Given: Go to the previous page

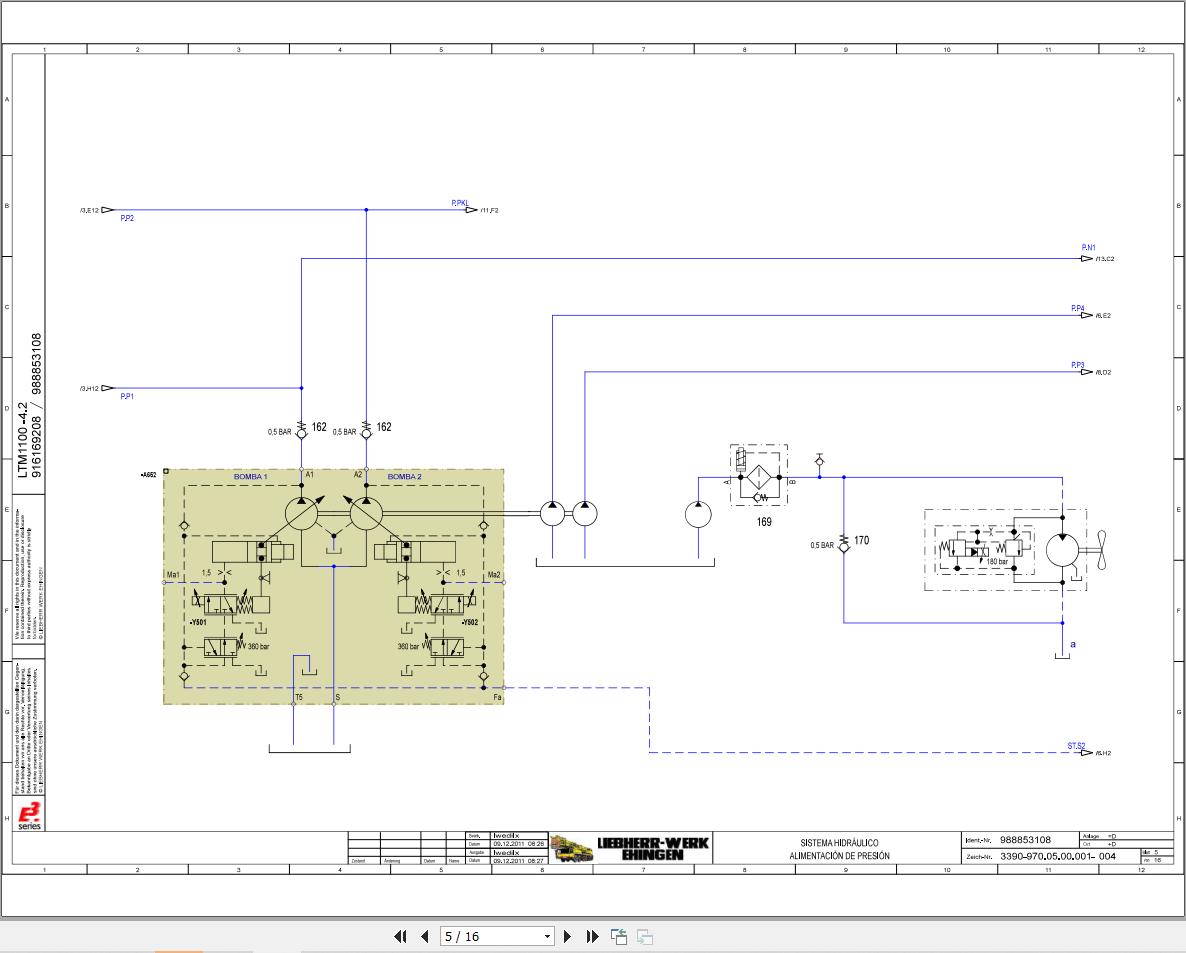Looking at the screenshot, I should (x=424, y=936).
